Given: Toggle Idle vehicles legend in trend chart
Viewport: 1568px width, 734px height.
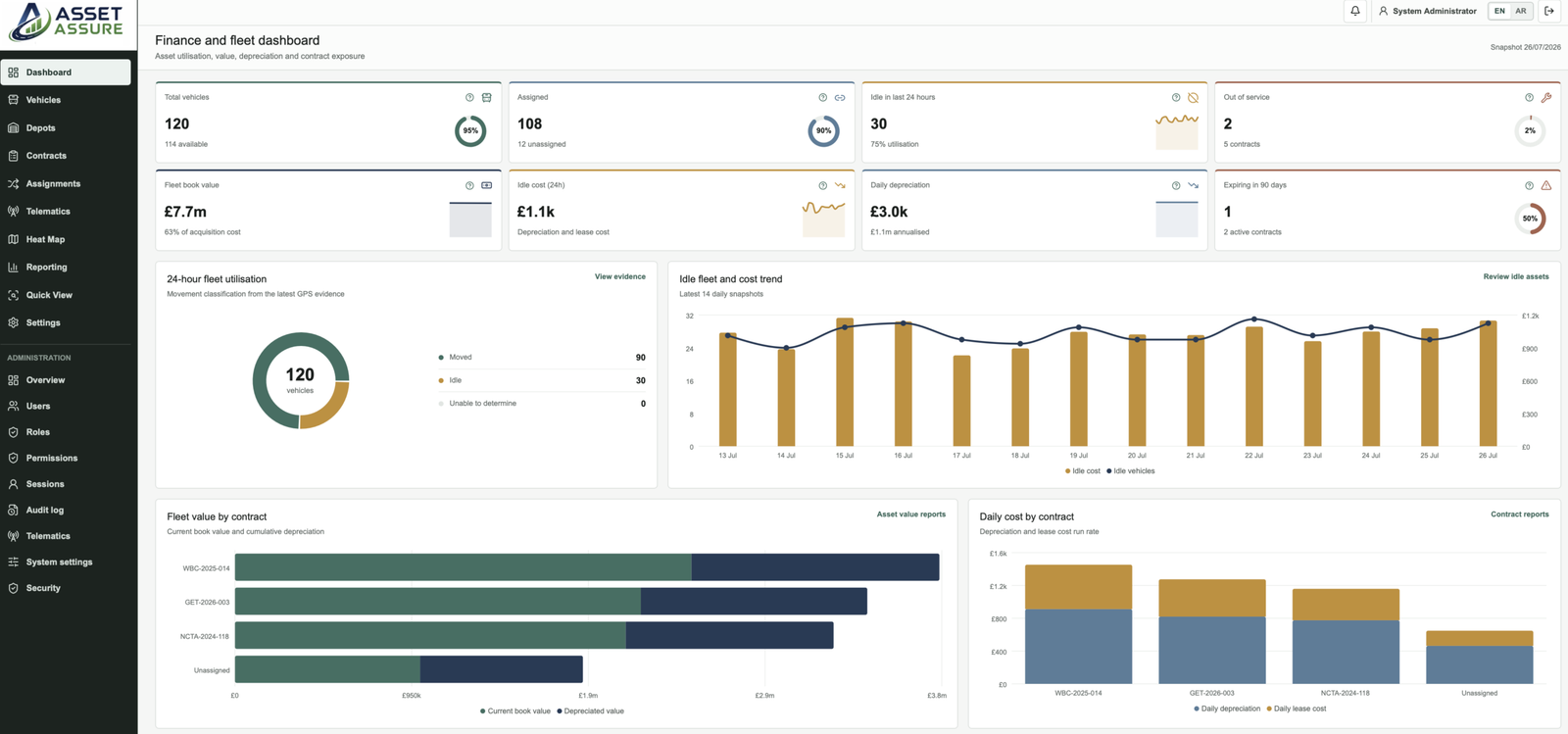Looking at the screenshot, I should tap(1131, 471).
